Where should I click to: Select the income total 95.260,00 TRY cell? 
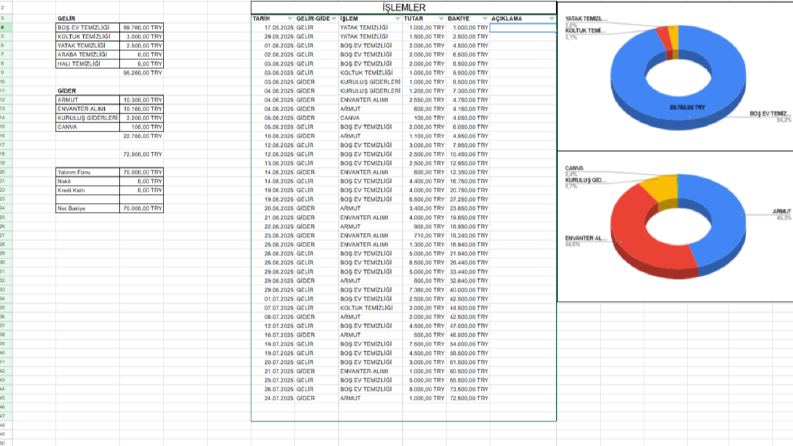pyautogui.click(x=142, y=73)
